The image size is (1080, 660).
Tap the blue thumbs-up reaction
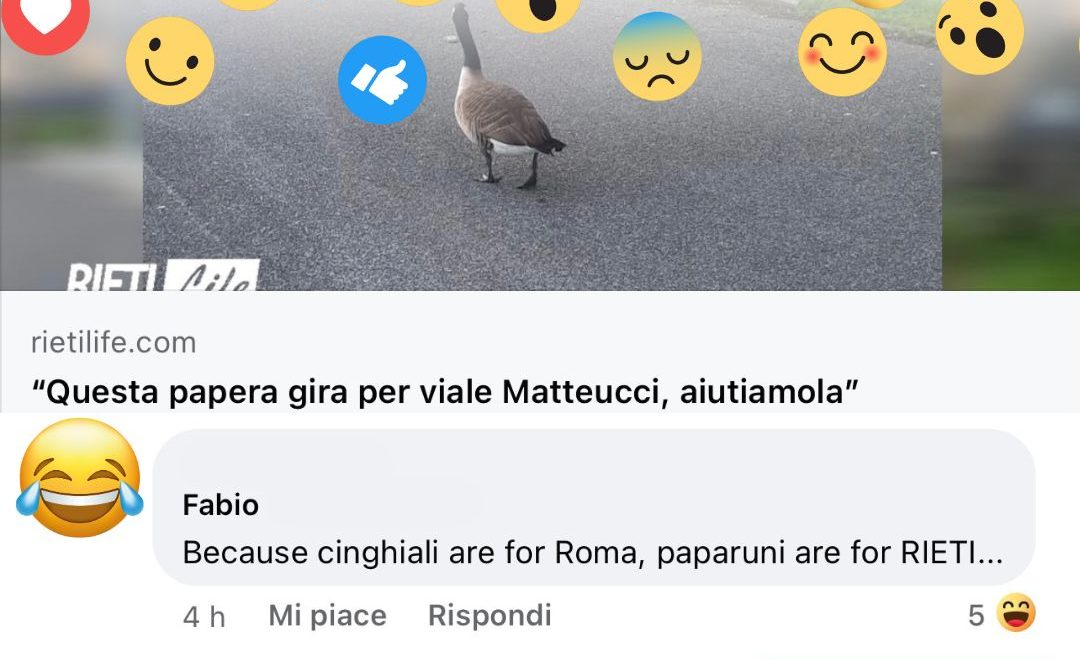(x=382, y=80)
